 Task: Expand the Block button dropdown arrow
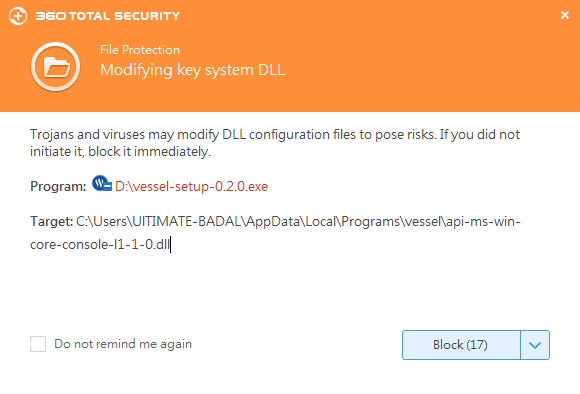(535, 345)
